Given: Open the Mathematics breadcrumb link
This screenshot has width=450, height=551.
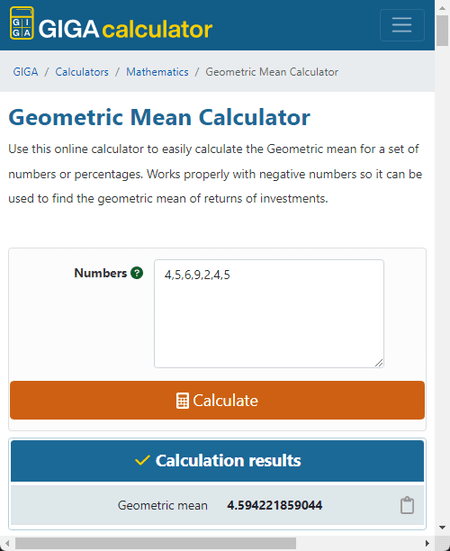Looking at the screenshot, I should 157,72.
